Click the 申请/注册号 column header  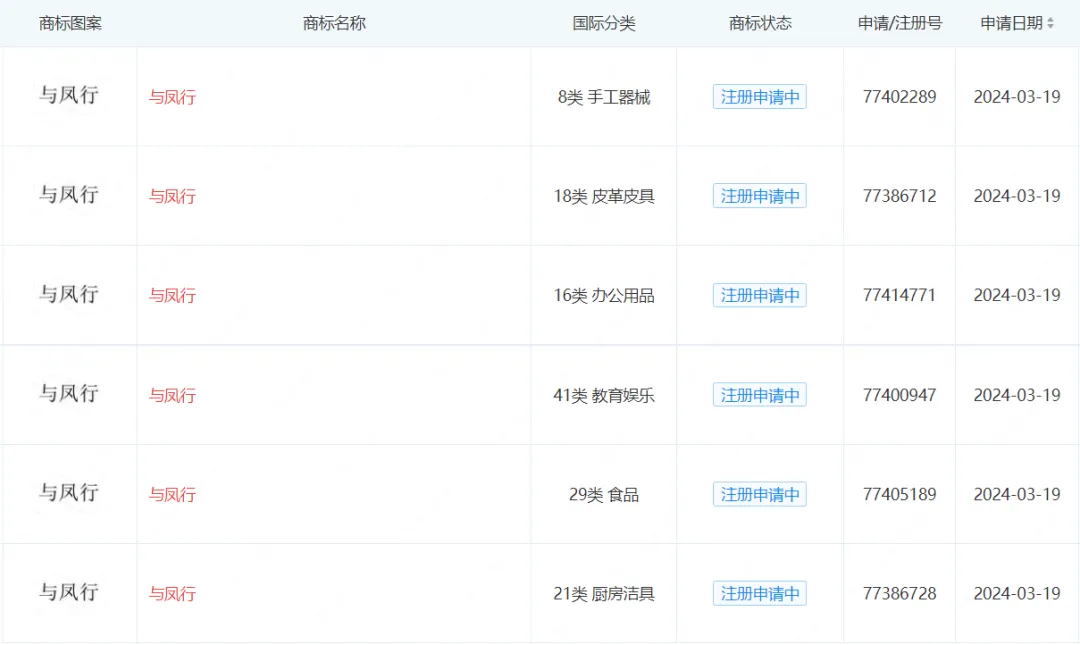900,23
